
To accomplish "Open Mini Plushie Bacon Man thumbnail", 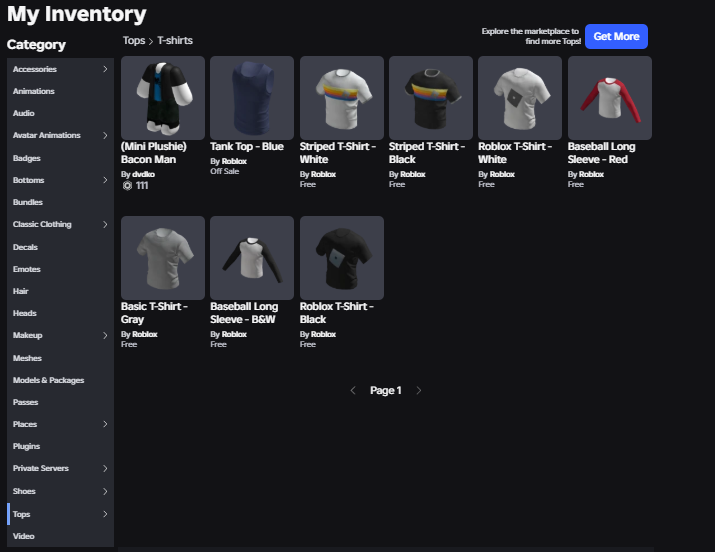I will pos(163,98).
